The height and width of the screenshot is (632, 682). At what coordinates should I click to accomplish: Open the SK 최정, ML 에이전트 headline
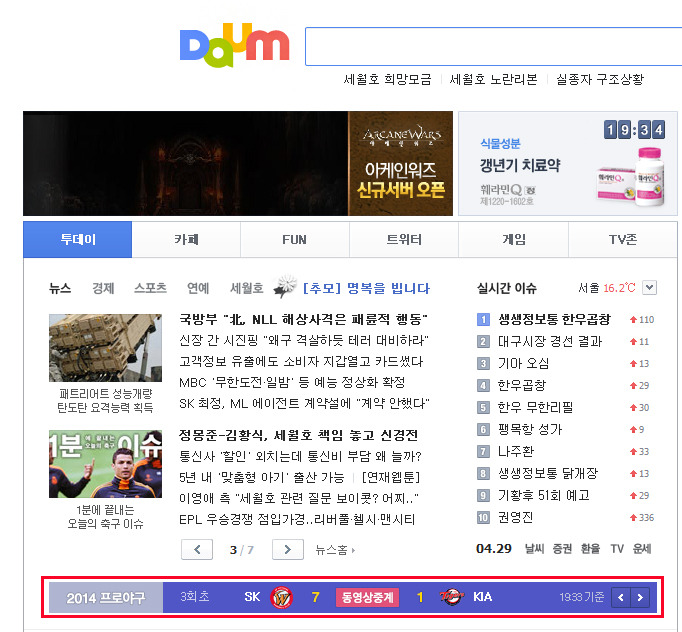click(x=304, y=403)
